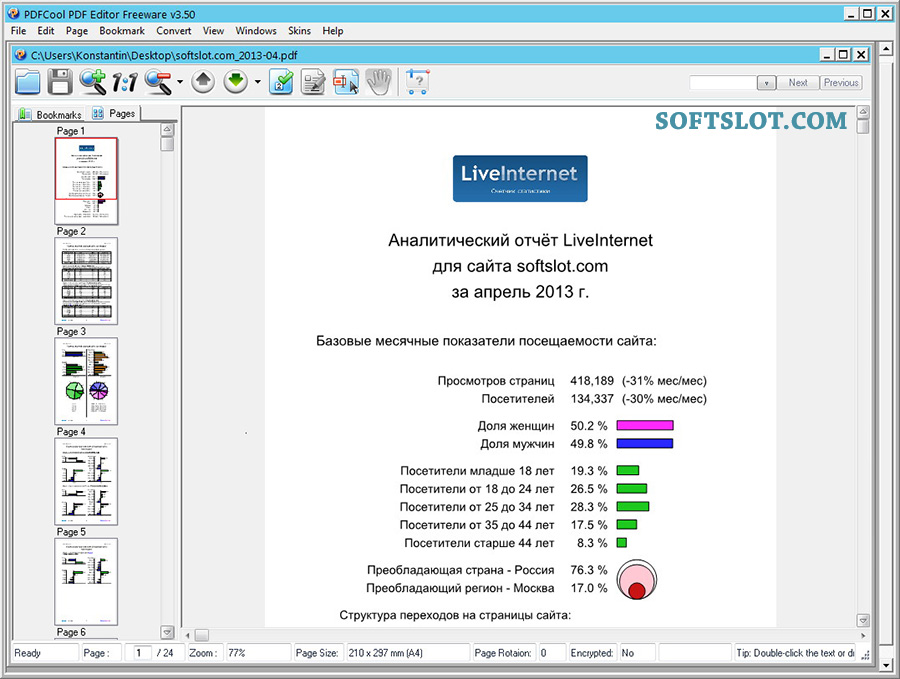
Task: Click the horizontal scrollbar left arrow
Action: click(188, 635)
